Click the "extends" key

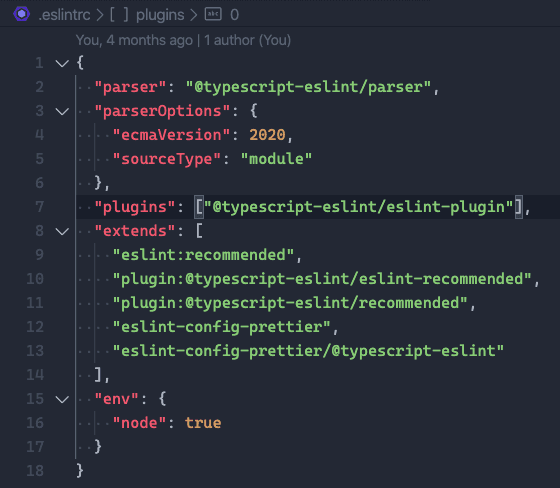(x=135, y=231)
